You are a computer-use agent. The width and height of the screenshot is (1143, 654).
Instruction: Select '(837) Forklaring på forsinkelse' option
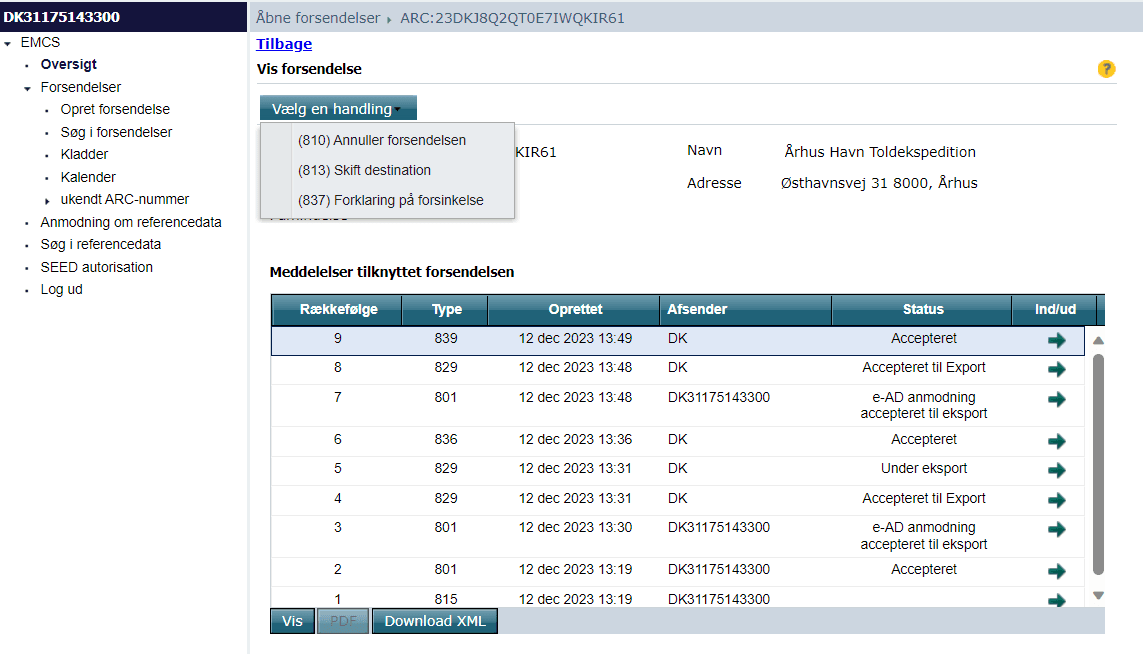click(x=390, y=200)
